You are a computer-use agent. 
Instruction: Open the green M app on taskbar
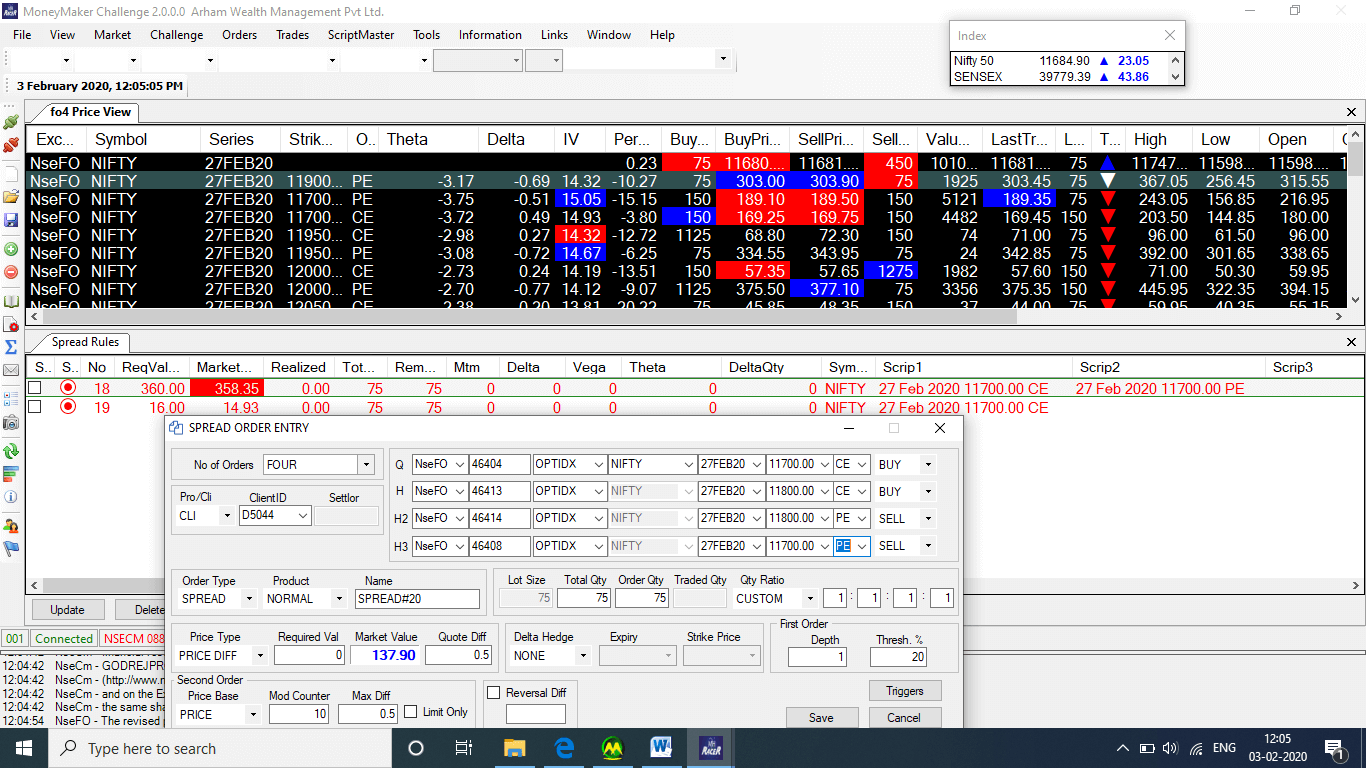[x=612, y=748]
